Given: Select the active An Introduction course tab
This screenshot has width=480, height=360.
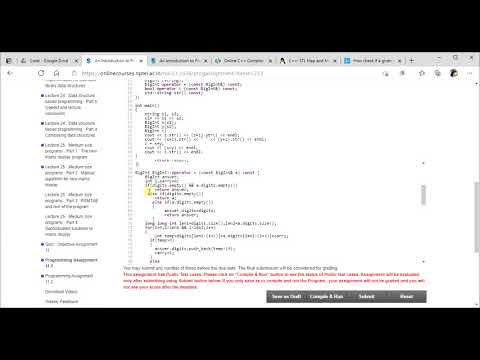Looking at the screenshot, I should pos(113,61).
